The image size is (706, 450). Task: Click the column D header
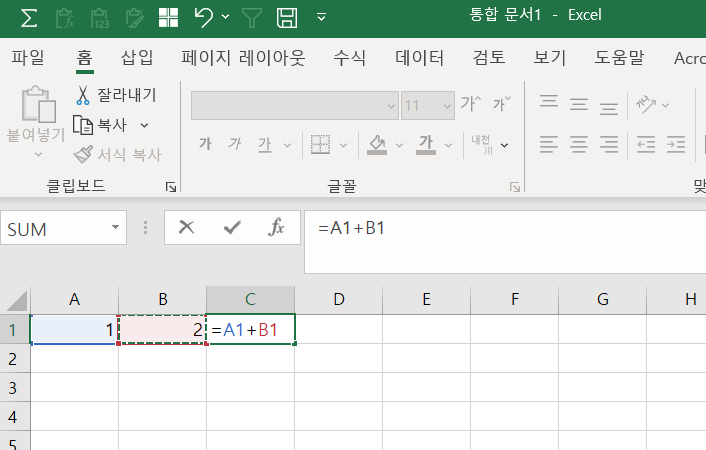(x=338, y=299)
